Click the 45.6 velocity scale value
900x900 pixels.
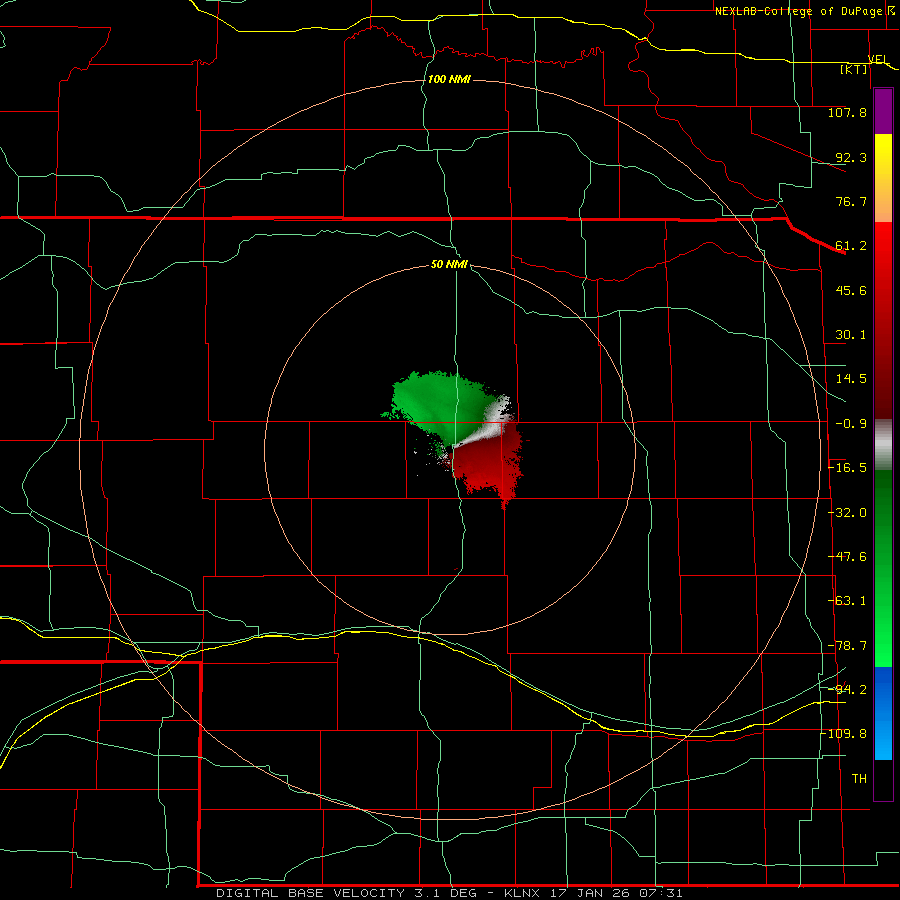point(851,290)
